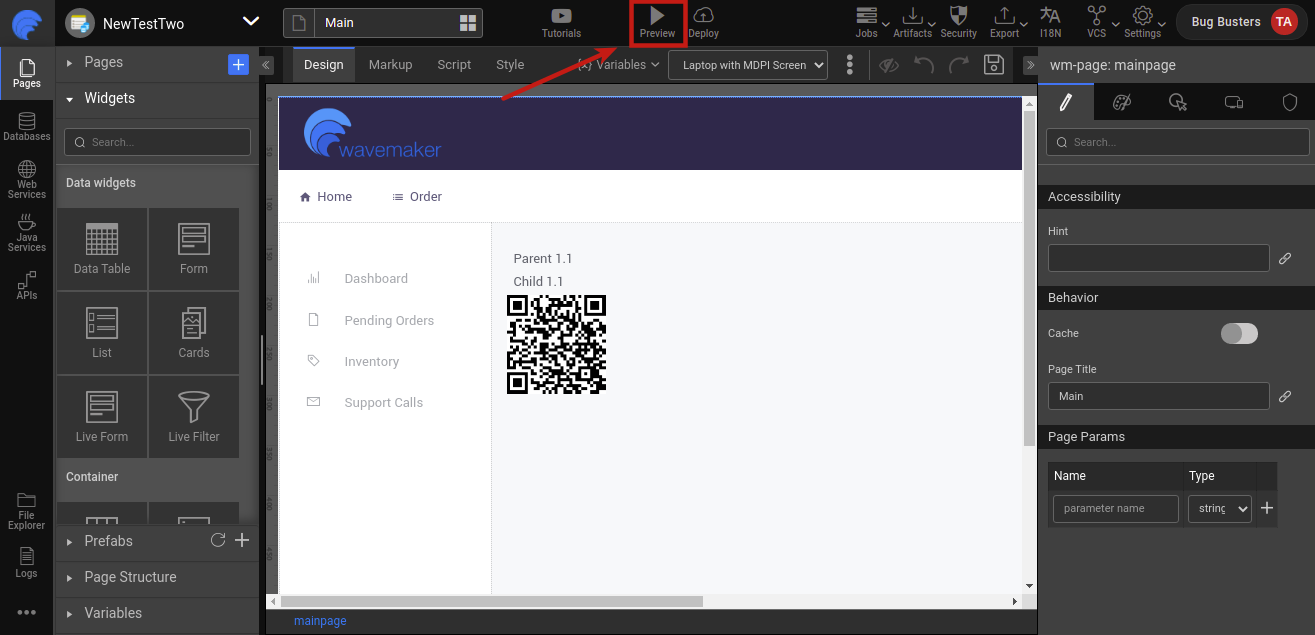Open the Security shield tab in right panel

pos(1289,102)
